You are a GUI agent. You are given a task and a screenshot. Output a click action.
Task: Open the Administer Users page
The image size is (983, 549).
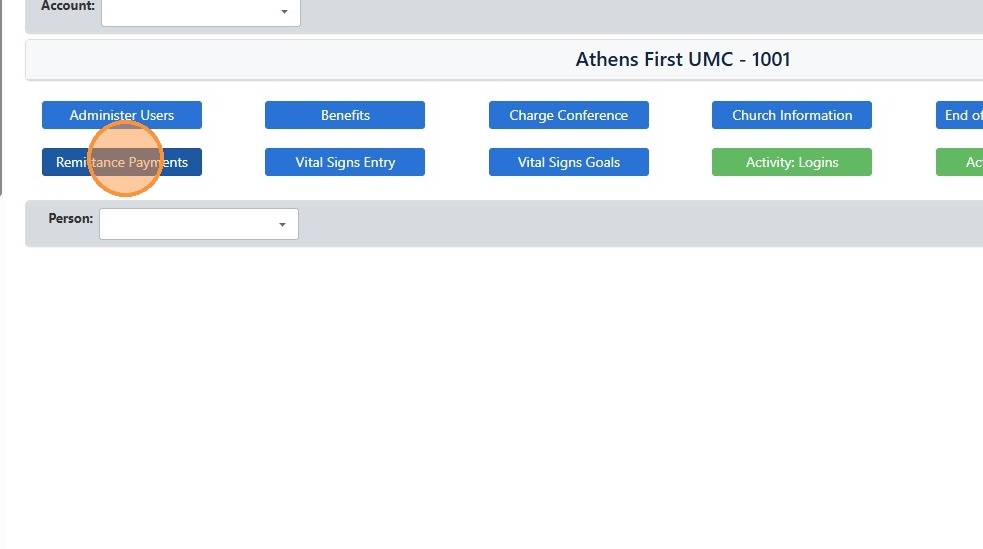[121, 115]
